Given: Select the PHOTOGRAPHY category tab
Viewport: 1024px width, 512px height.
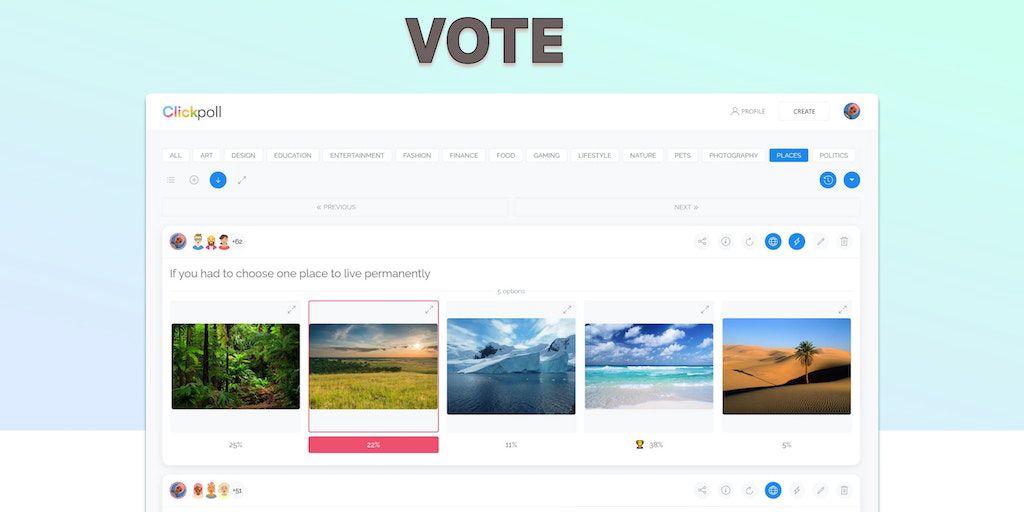Looking at the screenshot, I should pyautogui.click(x=733, y=155).
